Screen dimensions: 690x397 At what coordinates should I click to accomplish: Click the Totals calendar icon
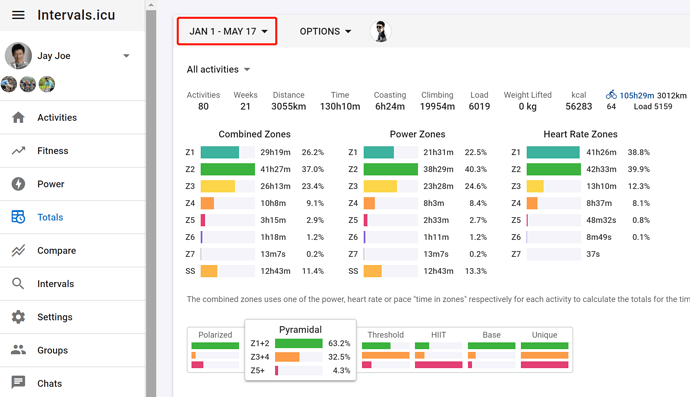click(18, 217)
